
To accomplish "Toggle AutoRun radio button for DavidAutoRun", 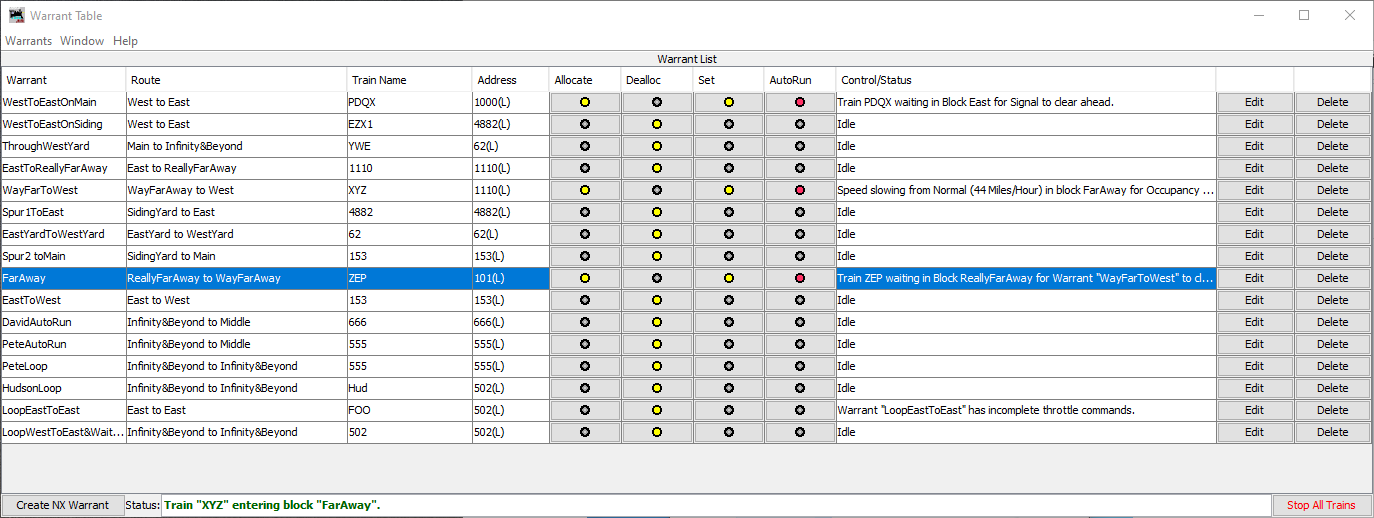I will 800,322.
